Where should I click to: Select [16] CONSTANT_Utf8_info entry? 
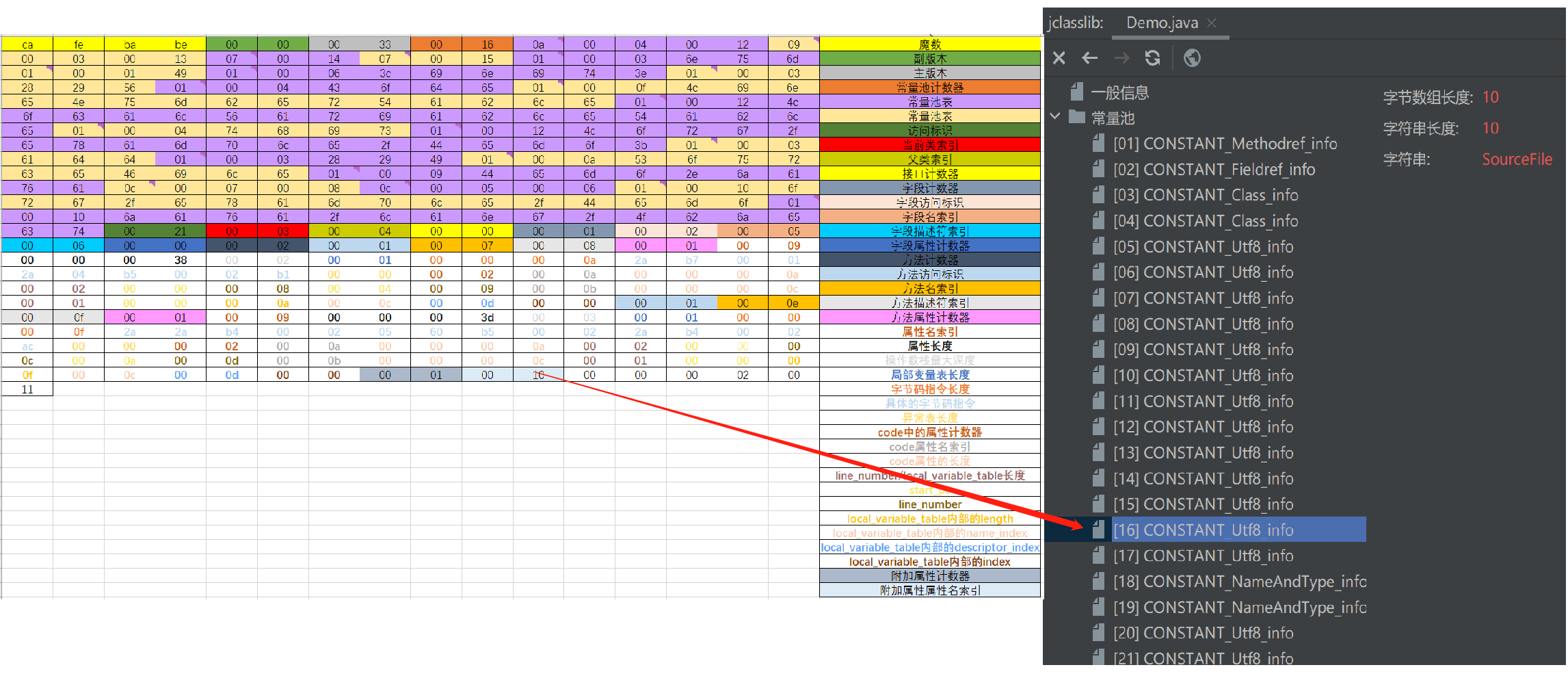point(1203,530)
